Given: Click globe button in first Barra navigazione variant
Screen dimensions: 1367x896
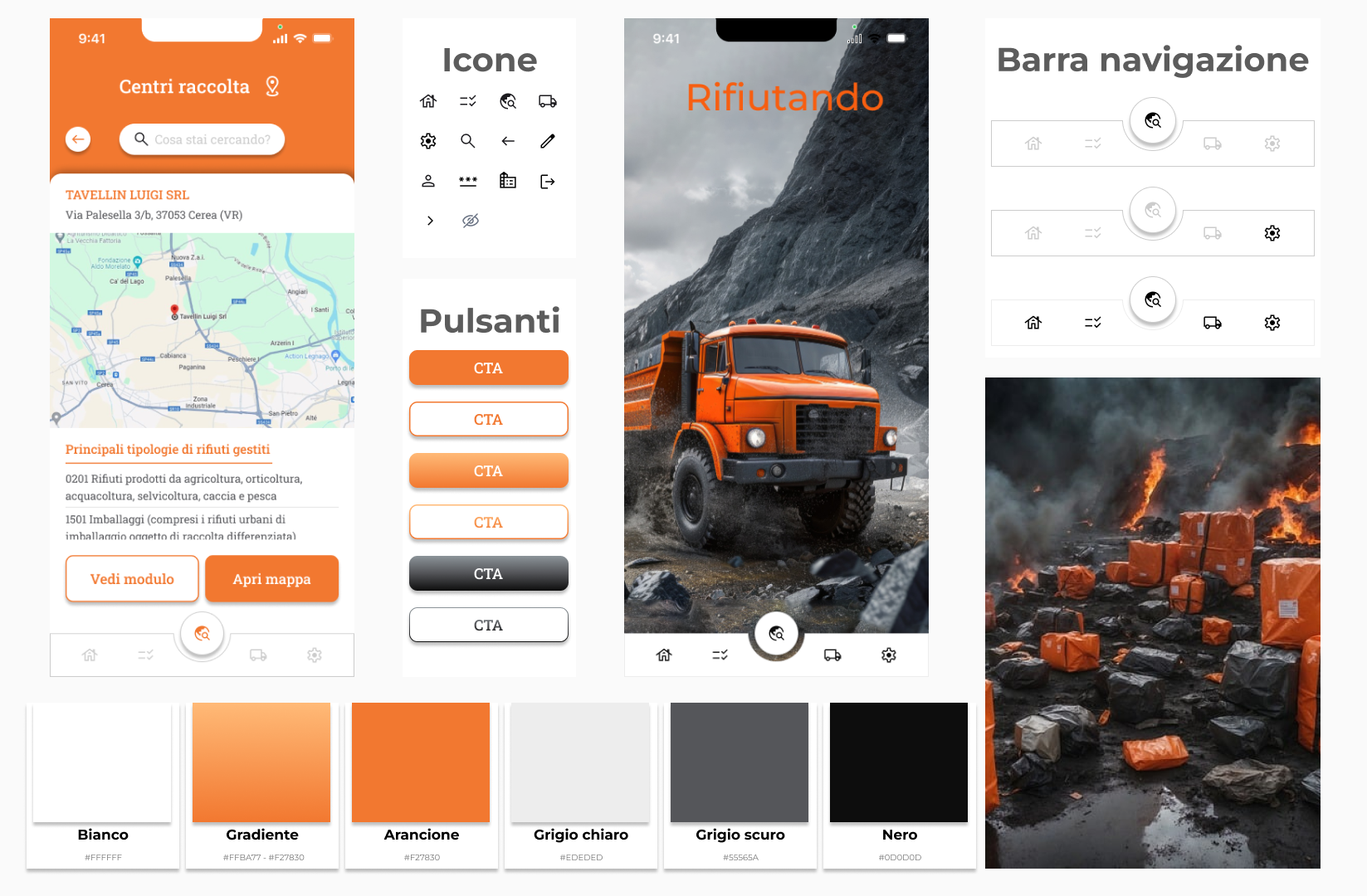Looking at the screenshot, I should click(x=1153, y=121).
